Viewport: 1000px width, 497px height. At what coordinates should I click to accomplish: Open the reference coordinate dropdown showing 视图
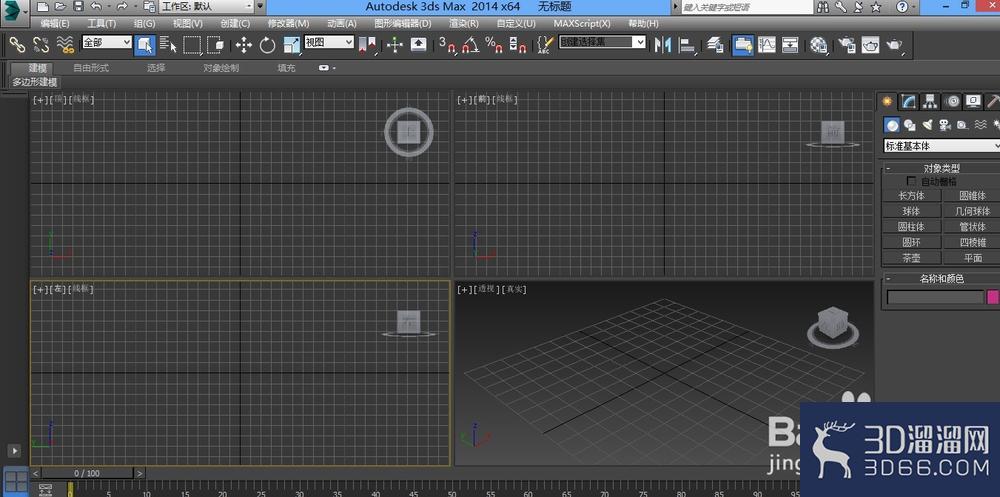point(329,43)
